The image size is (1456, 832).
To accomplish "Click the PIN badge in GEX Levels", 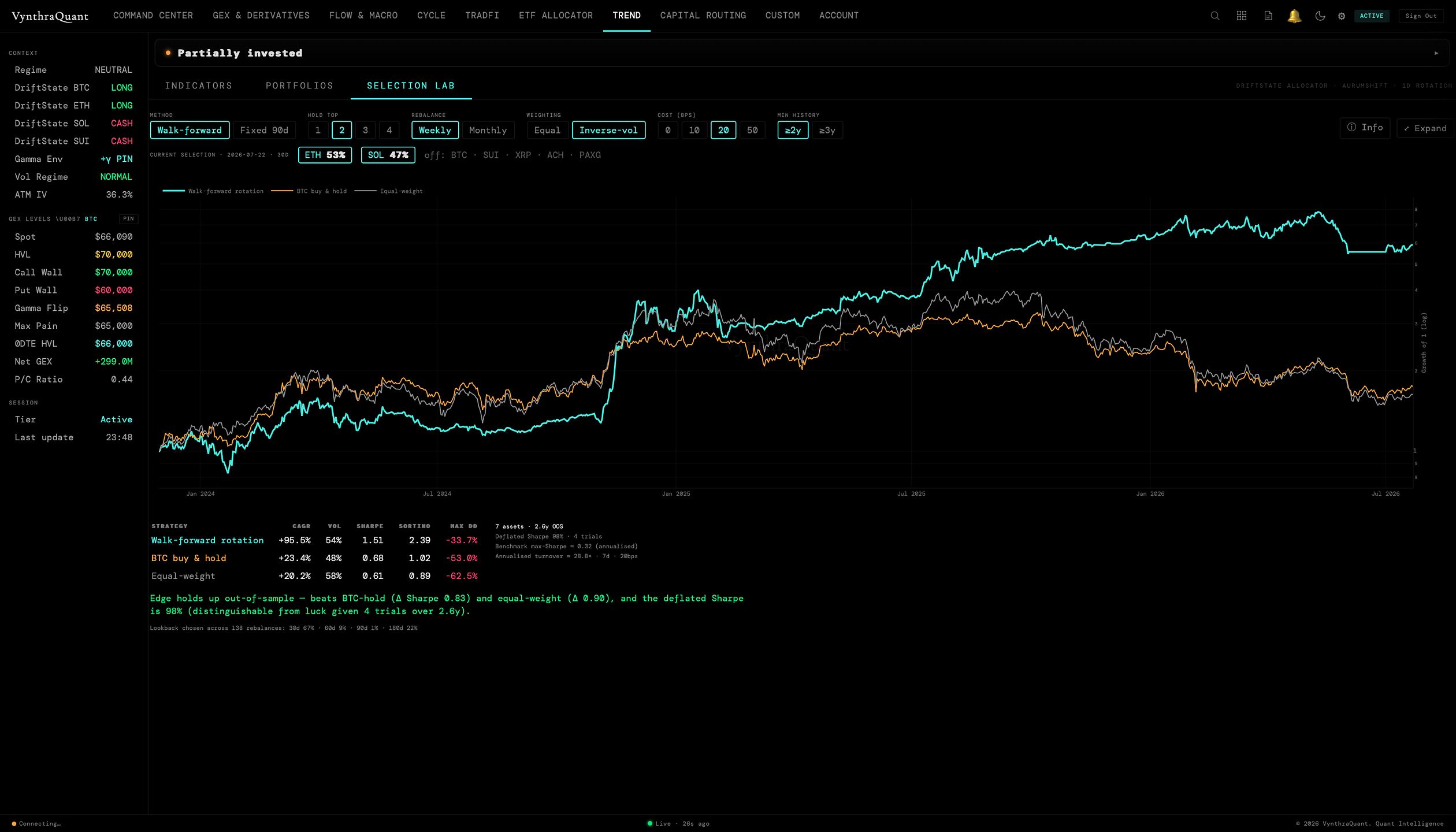I will [128, 219].
